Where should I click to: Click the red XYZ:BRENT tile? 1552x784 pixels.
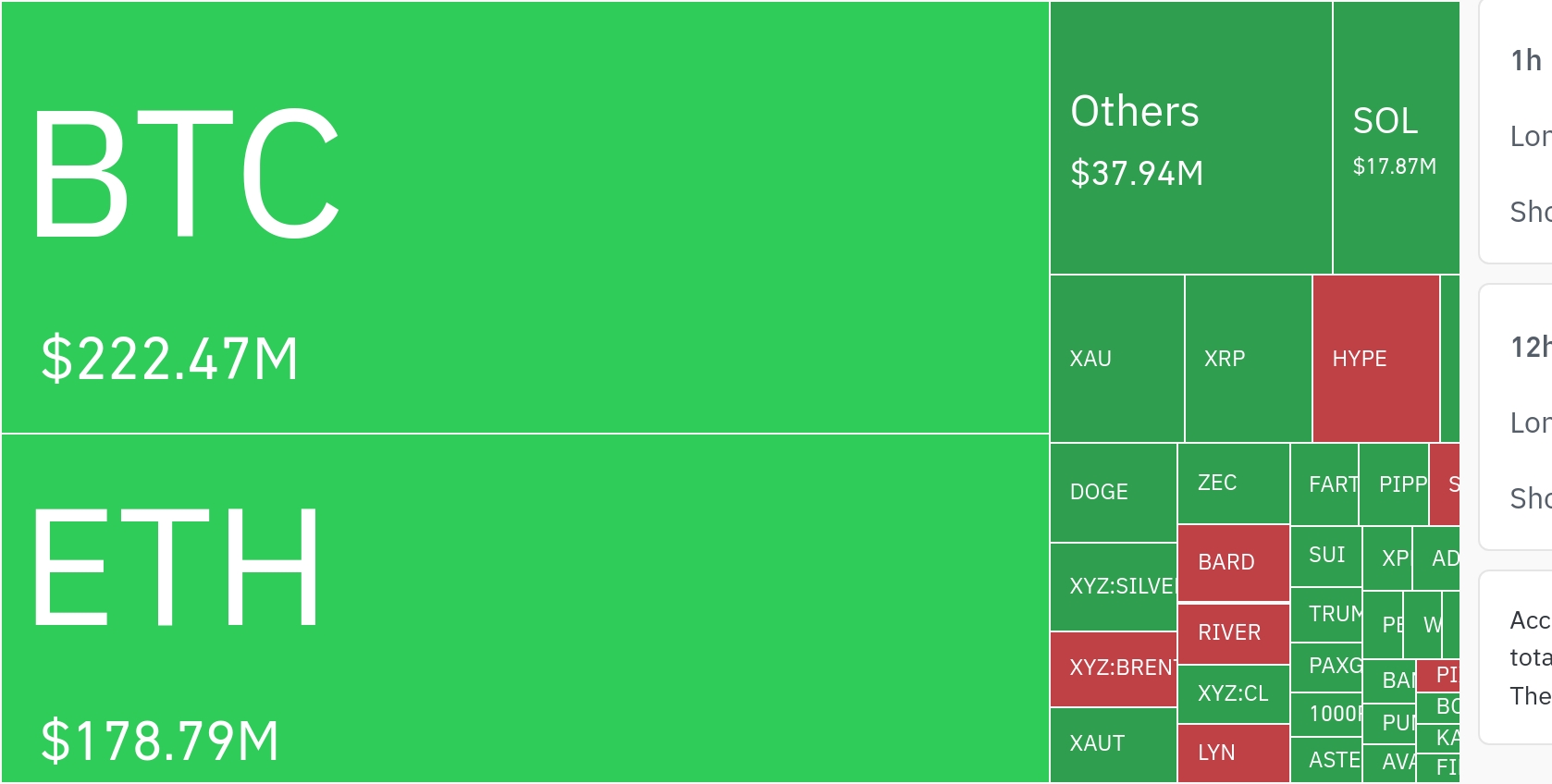pos(1113,668)
